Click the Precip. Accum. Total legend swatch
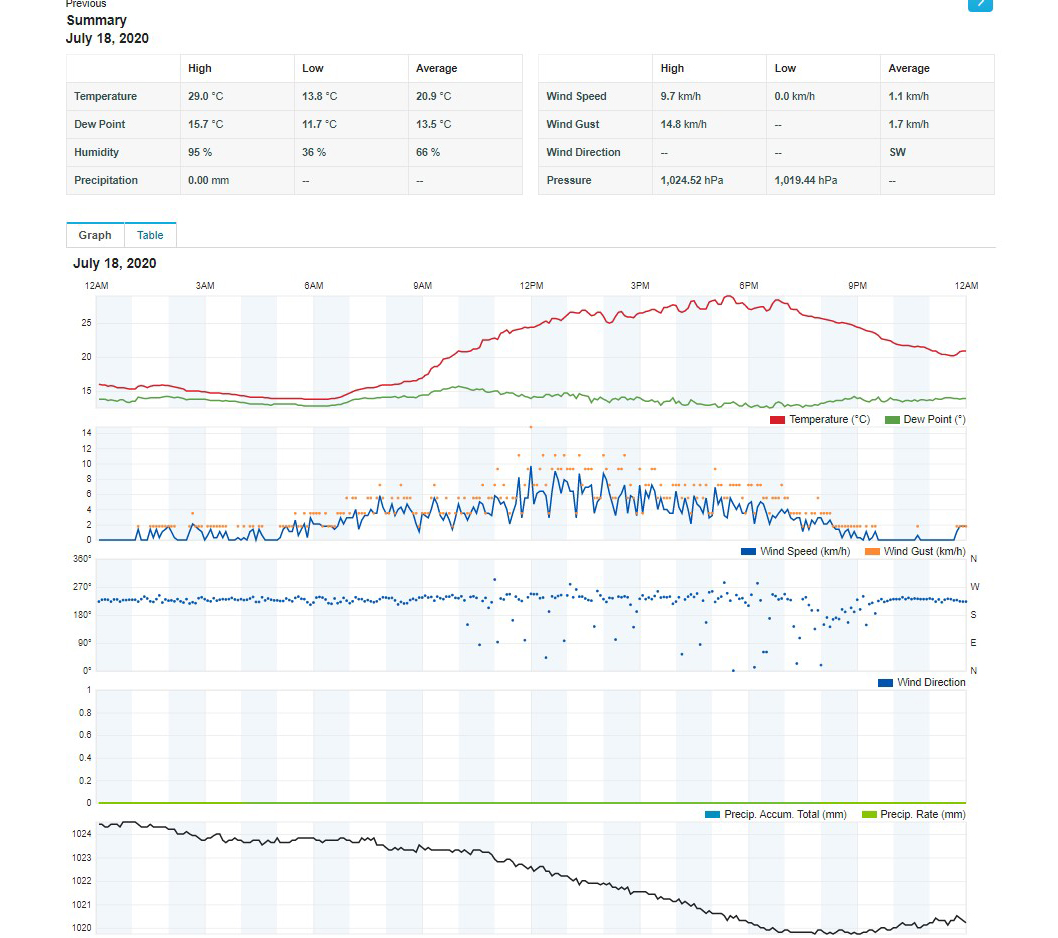The width and height of the screenshot is (1058, 938). (x=712, y=815)
